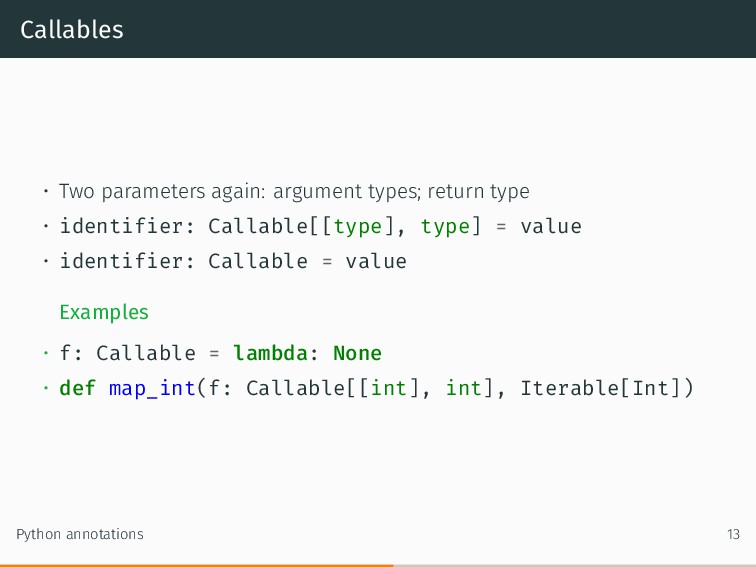Click the unfilled grey part of progress bar
Screen dimensions: 756x567
[x=574, y=566]
